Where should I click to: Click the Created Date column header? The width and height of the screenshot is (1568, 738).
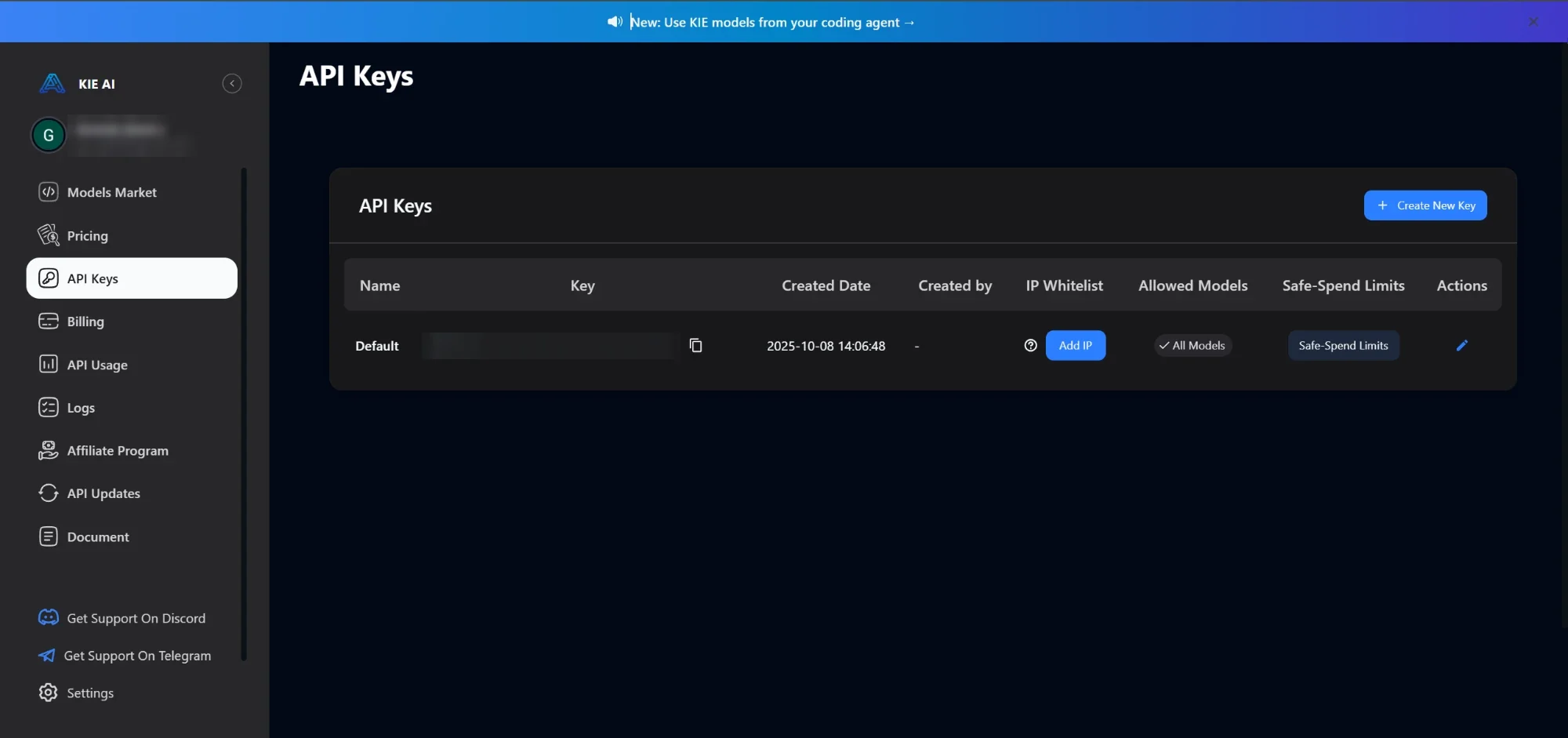(x=826, y=285)
